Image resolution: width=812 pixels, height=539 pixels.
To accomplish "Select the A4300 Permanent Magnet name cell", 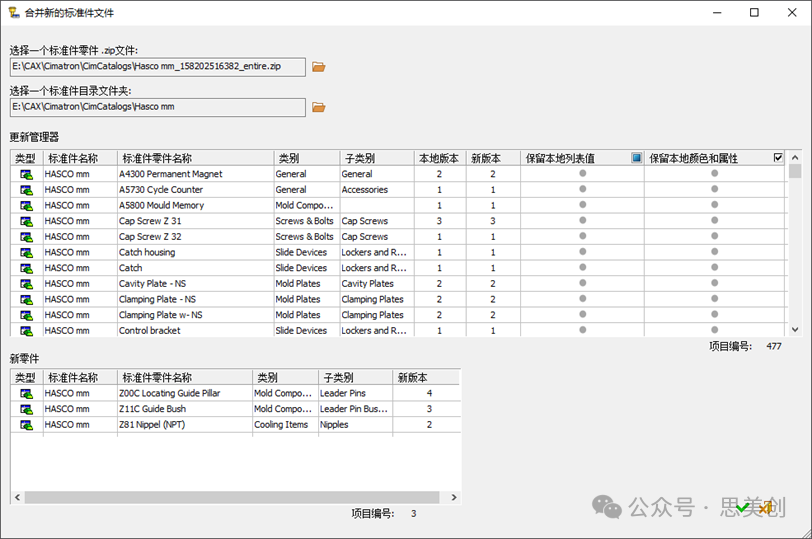I will (196, 174).
